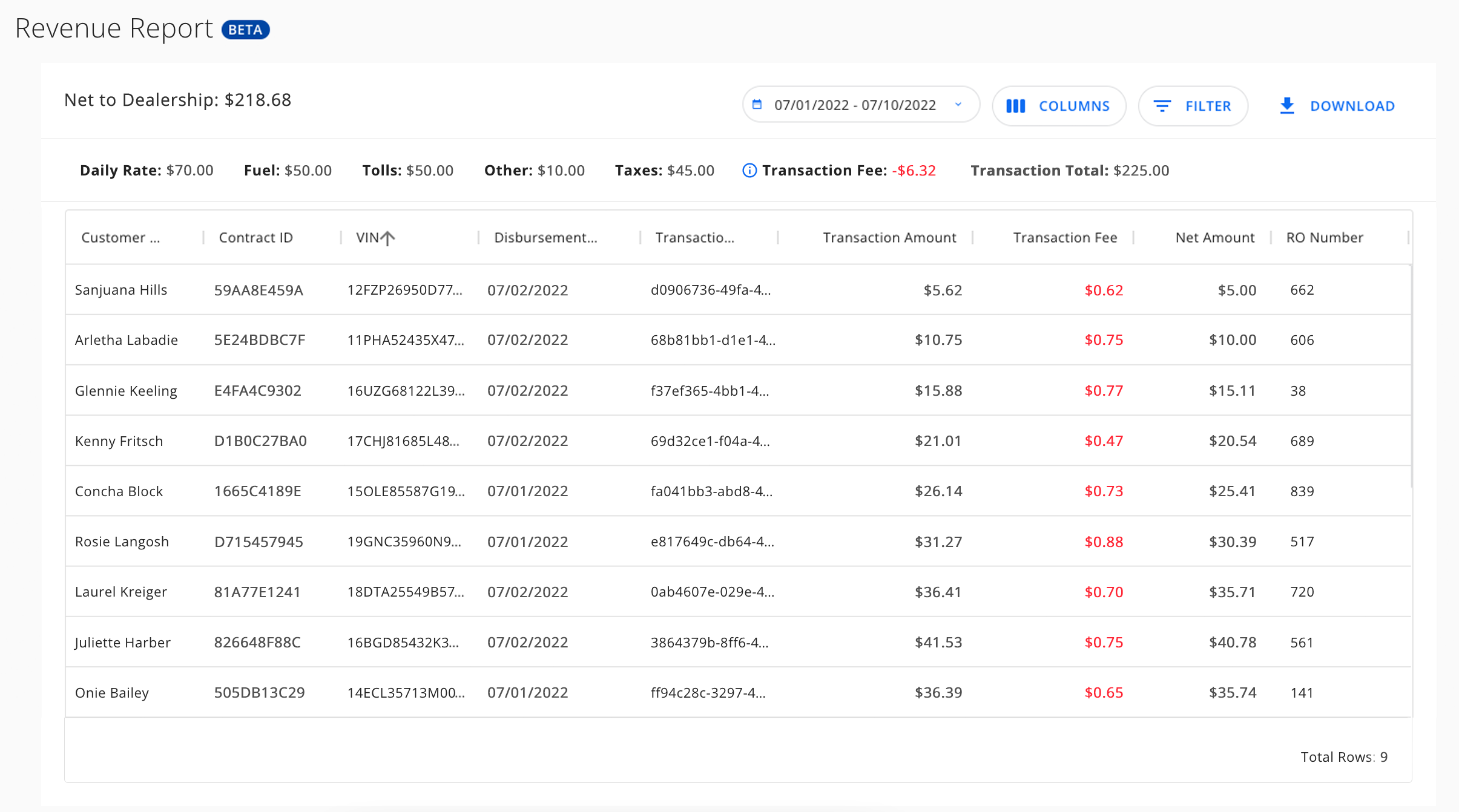Click the filter lines icon
Image resolution: width=1459 pixels, height=812 pixels.
pyautogui.click(x=1162, y=106)
